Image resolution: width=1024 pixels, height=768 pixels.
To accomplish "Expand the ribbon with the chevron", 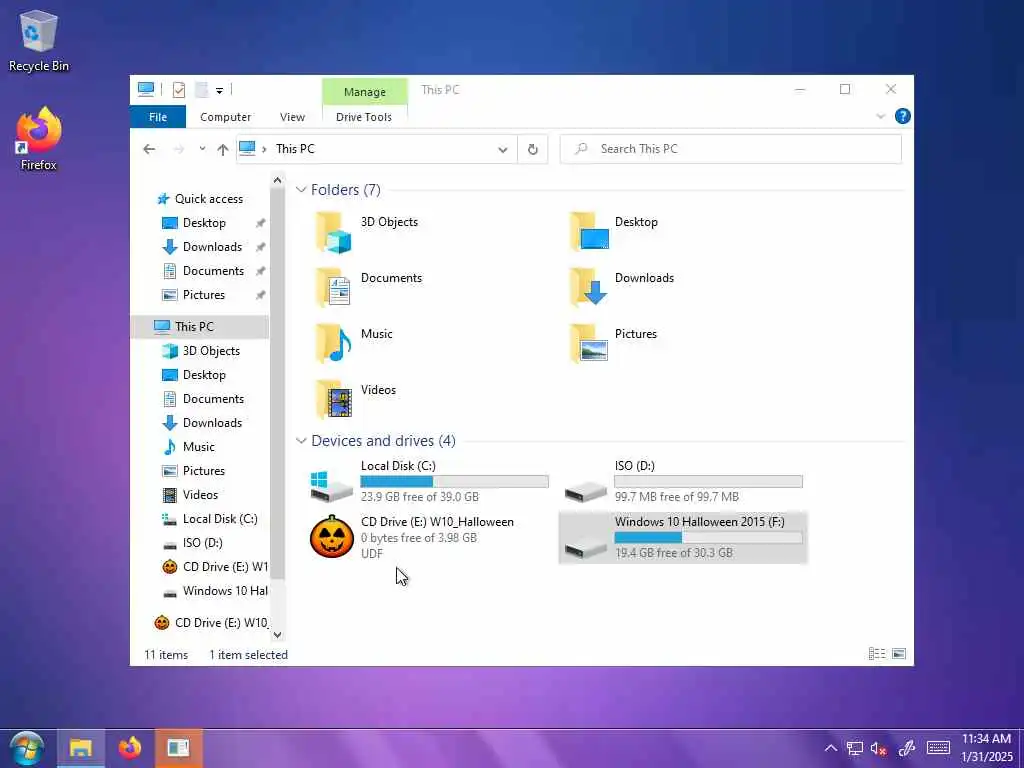I will click(880, 116).
